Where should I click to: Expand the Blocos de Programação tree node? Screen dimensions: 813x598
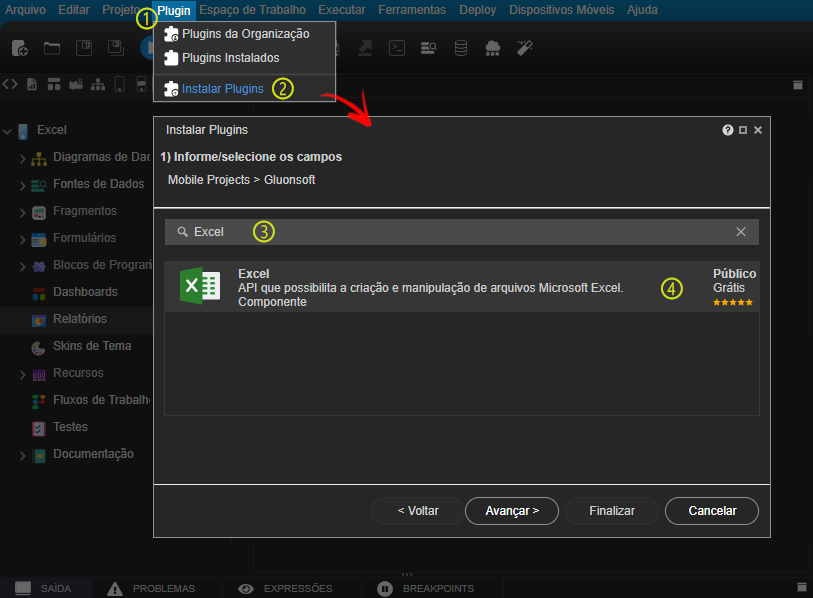[22, 267]
